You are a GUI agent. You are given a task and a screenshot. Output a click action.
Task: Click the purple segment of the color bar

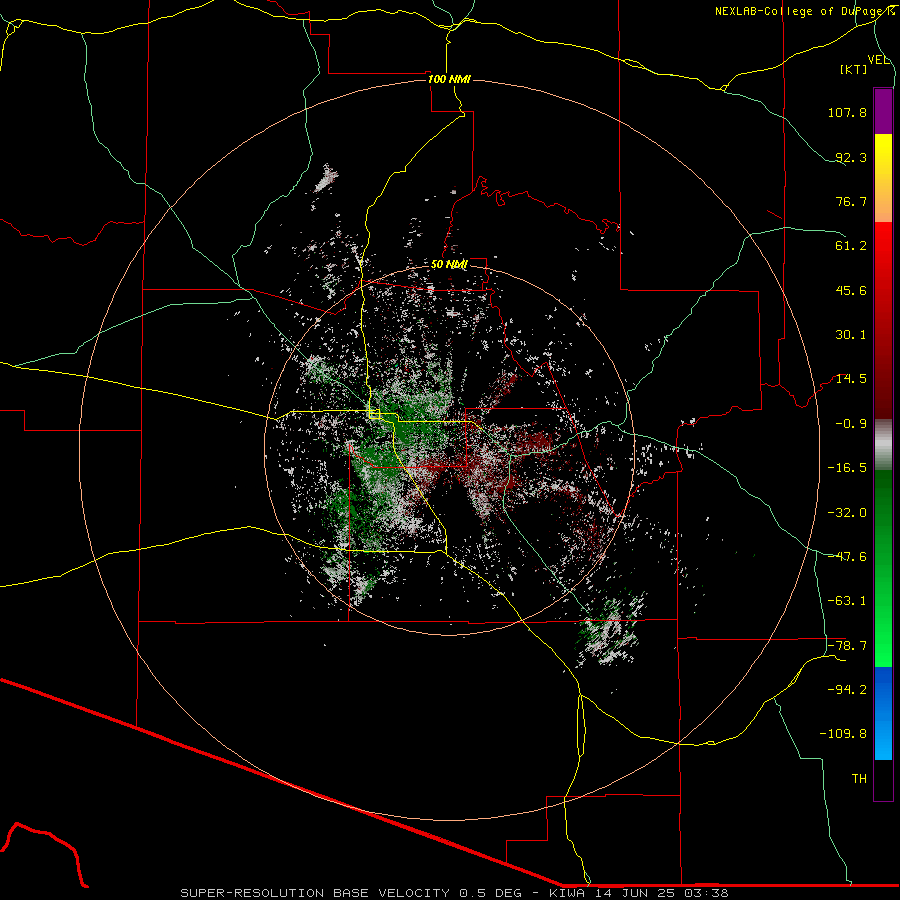click(x=883, y=112)
